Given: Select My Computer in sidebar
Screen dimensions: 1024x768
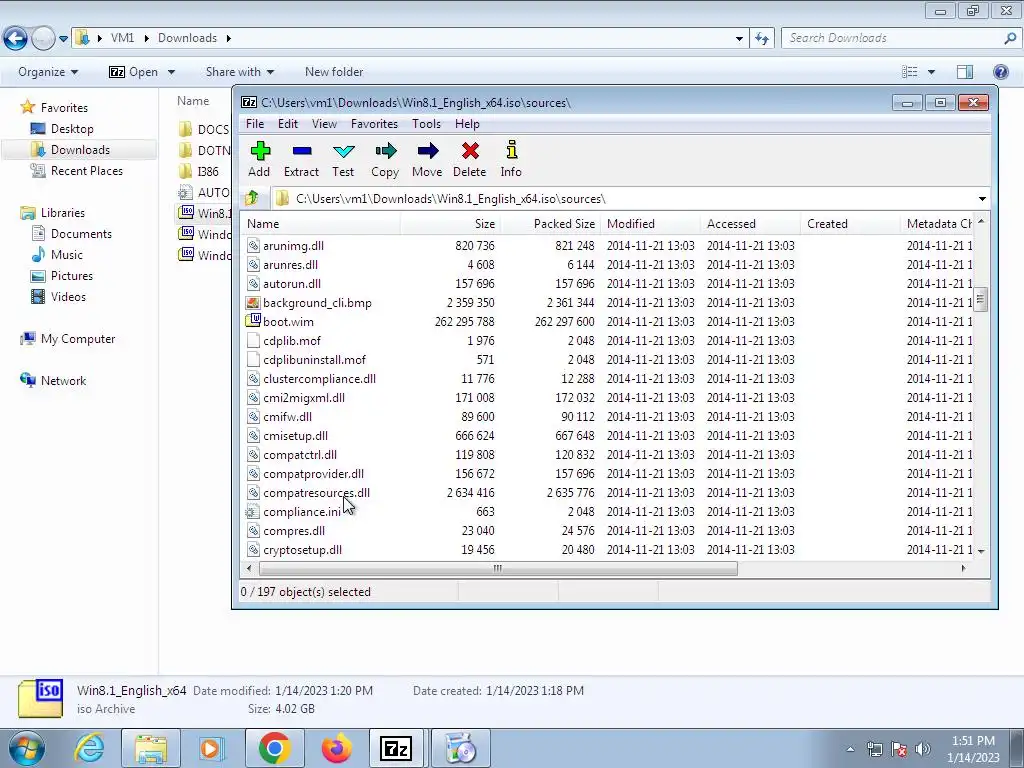Looking at the screenshot, I should tap(78, 339).
